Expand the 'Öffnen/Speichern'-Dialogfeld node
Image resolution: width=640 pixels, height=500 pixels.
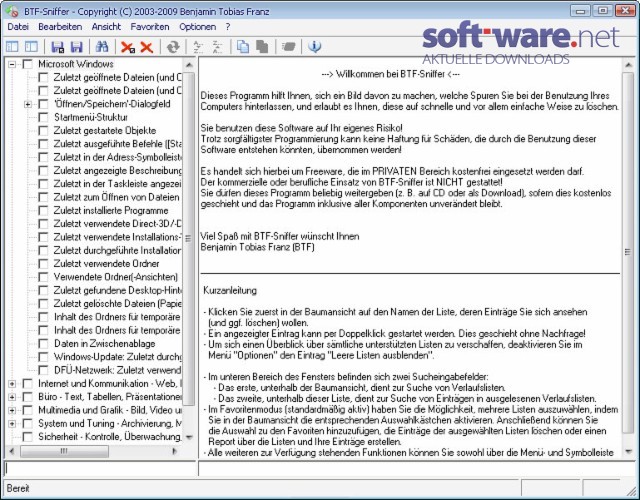point(28,104)
